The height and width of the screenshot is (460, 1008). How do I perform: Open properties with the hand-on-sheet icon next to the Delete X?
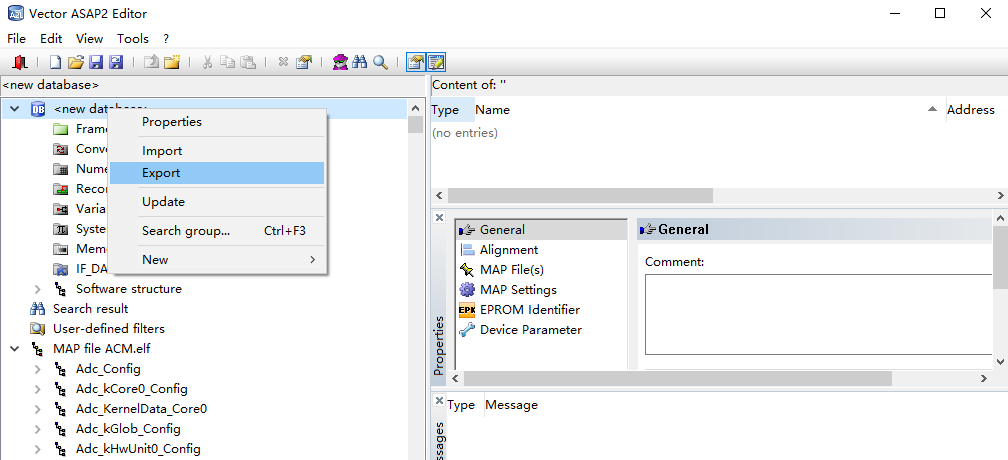303,62
